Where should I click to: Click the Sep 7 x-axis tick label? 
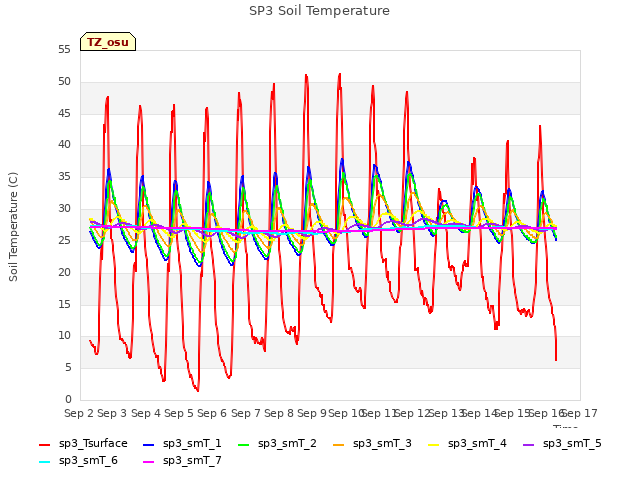coord(246,413)
